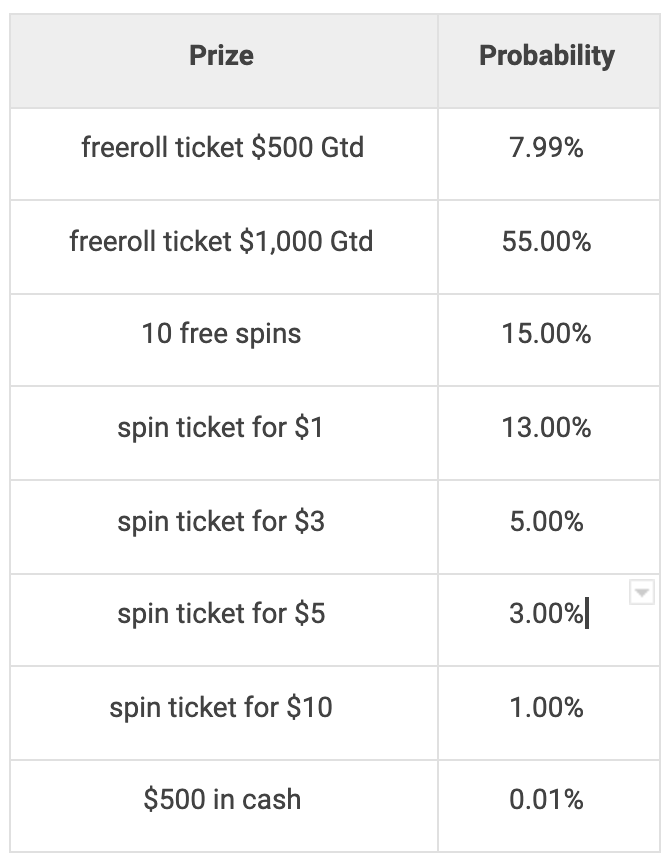Place cursor in the 3.00% cell

(546, 614)
